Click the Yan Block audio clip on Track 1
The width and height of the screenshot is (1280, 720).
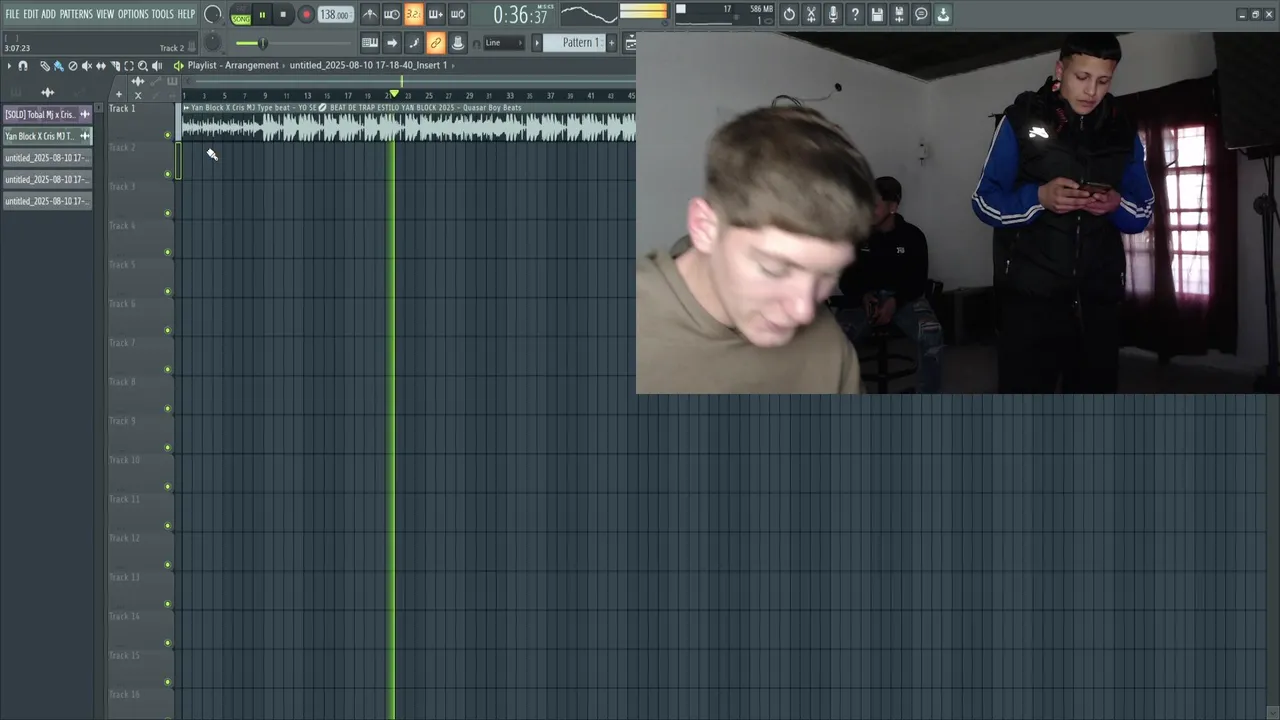407,123
